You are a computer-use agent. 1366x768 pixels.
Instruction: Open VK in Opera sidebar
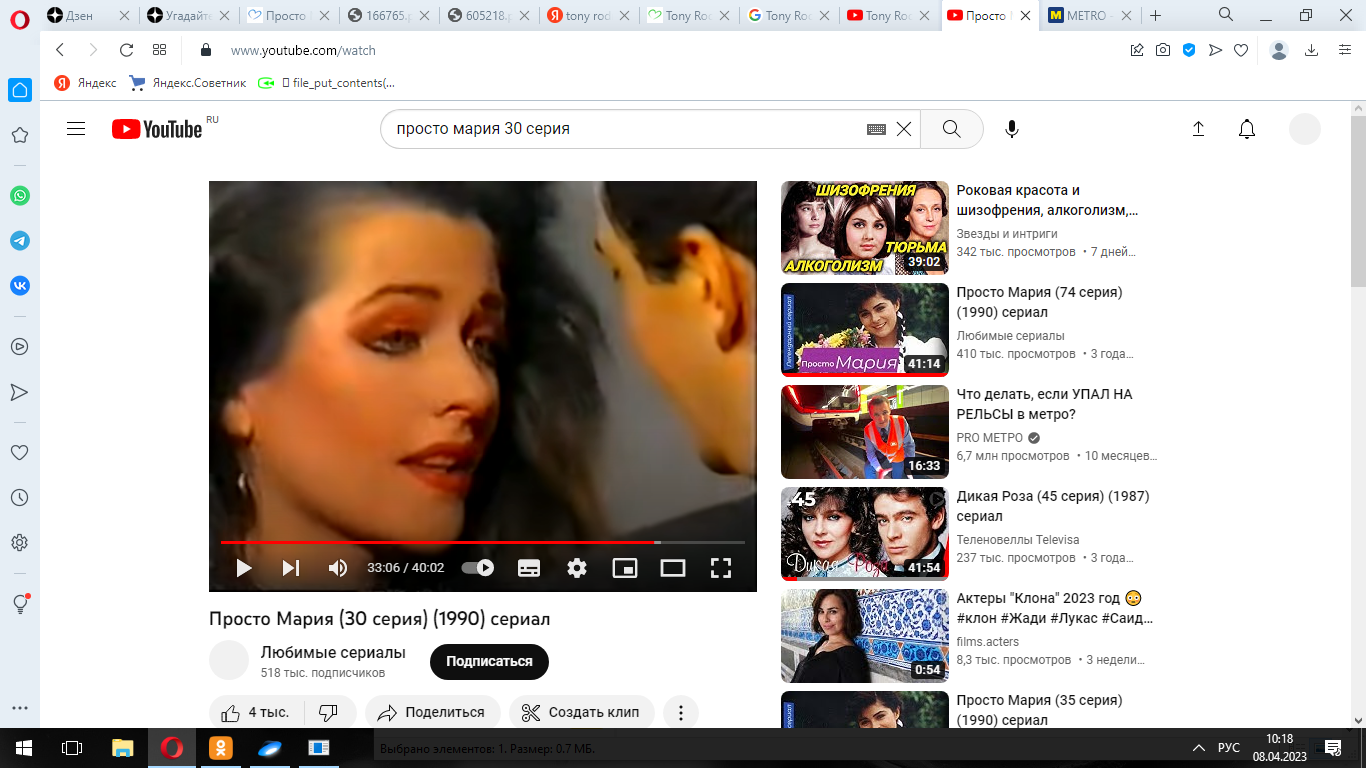tap(20, 286)
